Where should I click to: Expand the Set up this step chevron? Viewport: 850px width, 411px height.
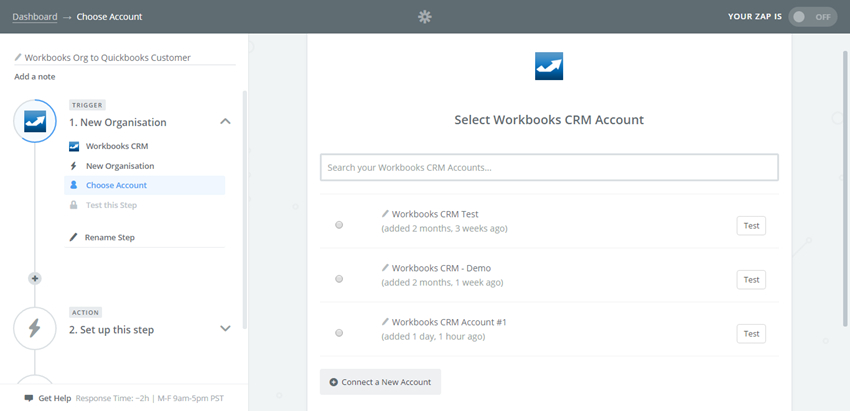[226, 329]
